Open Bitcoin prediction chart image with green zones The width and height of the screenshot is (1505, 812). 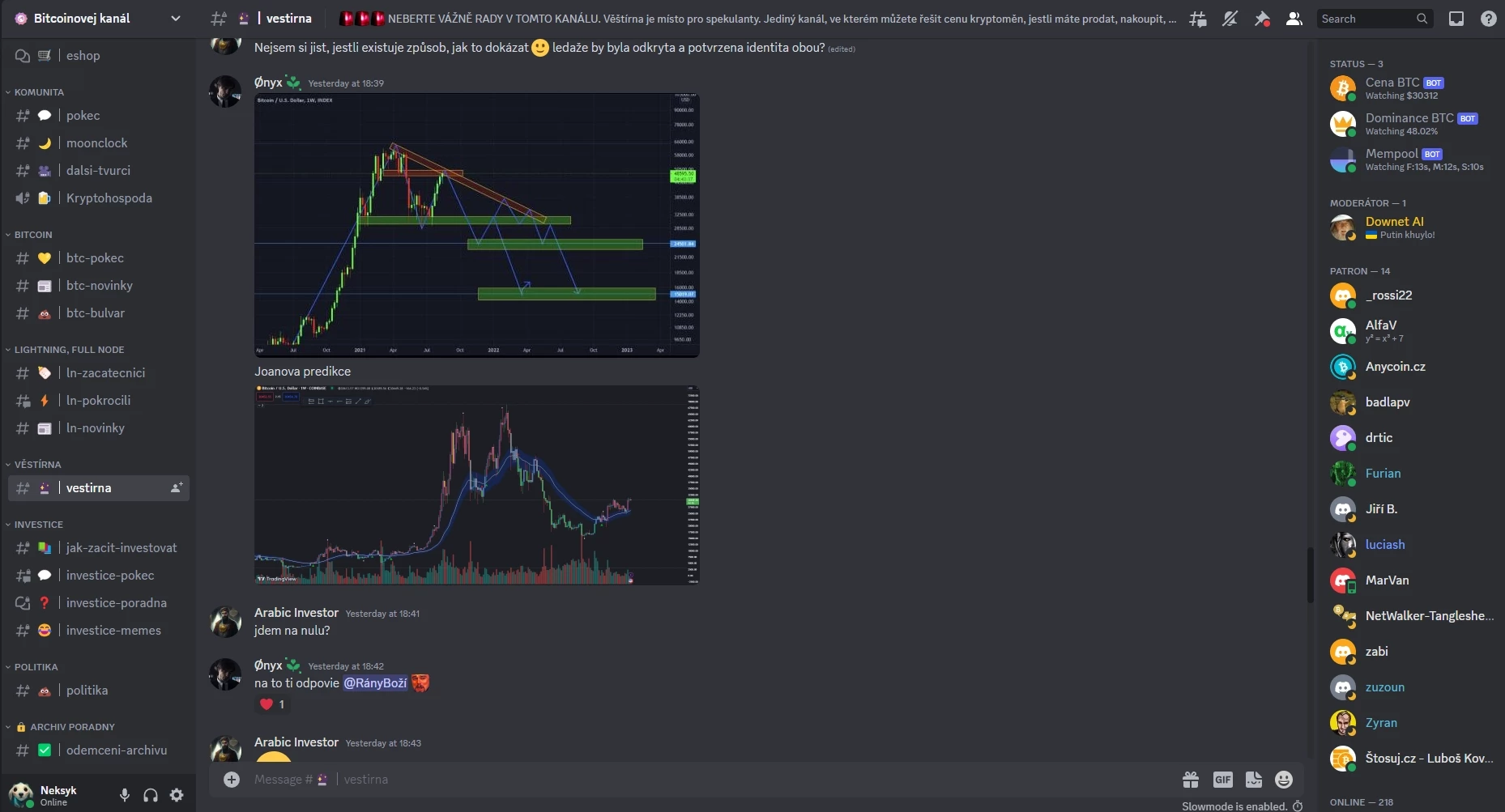click(477, 225)
